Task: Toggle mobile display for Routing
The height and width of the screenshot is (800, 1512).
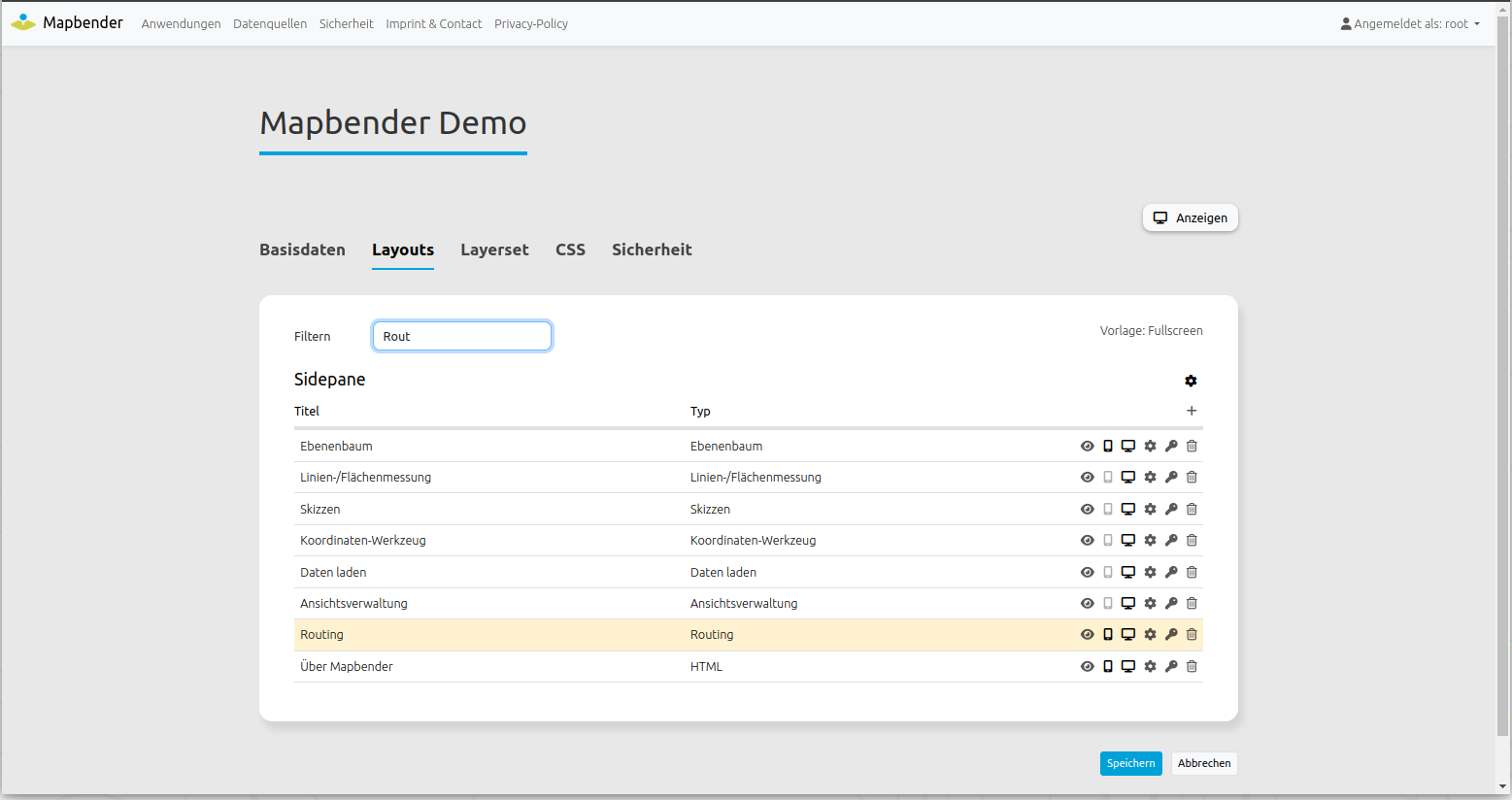Action: [1108, 634]
